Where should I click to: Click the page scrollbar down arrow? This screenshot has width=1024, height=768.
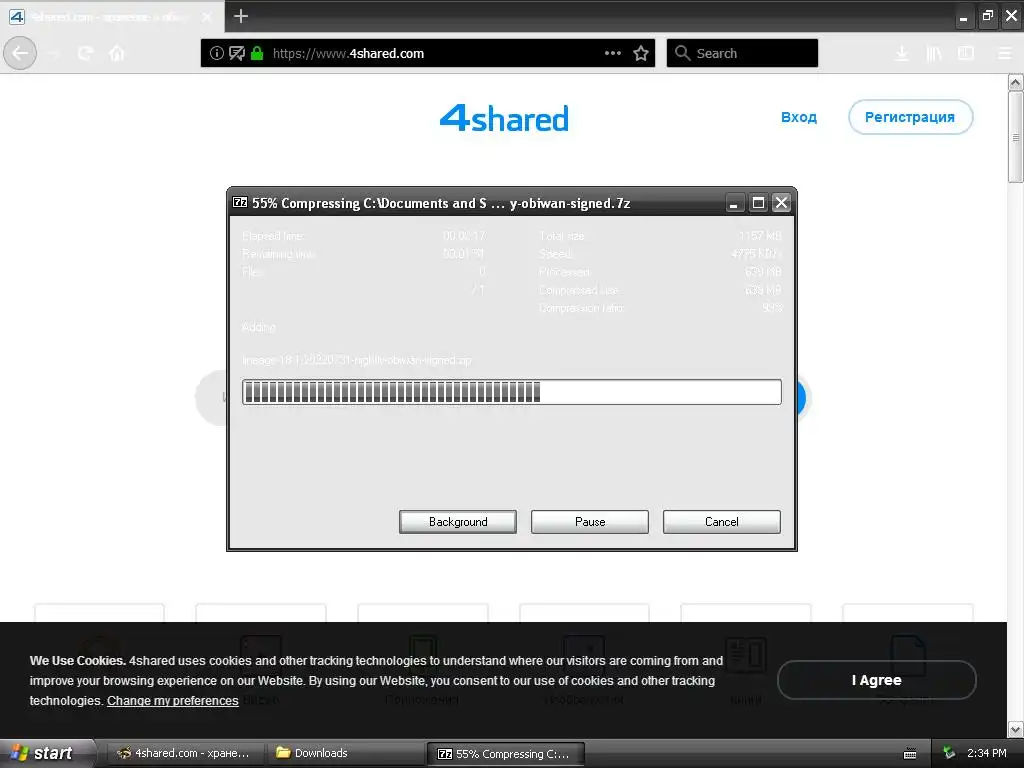pos(1015,729)
